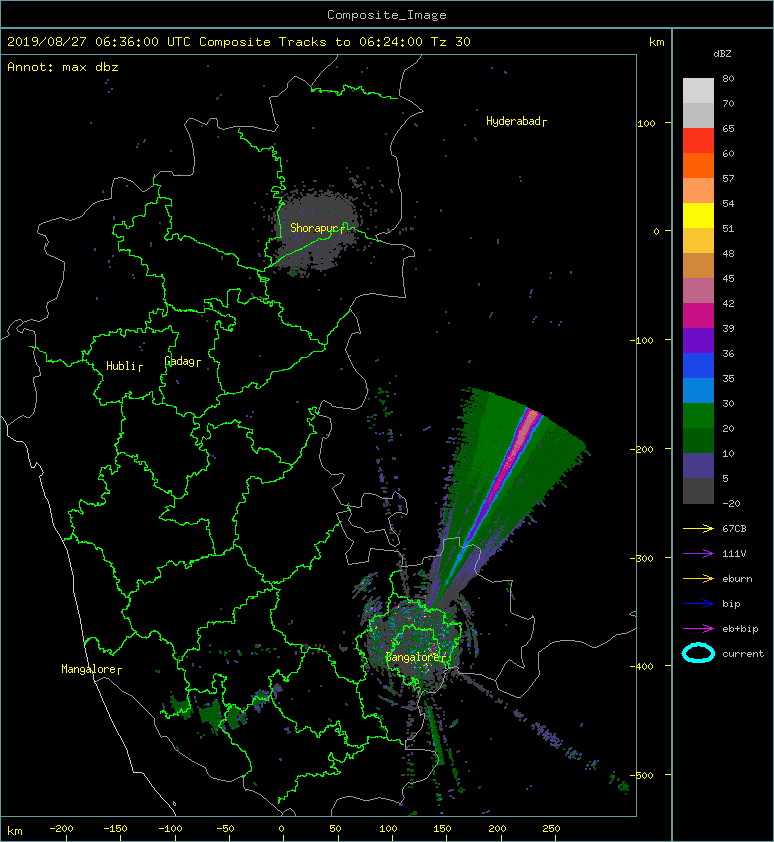Screen dimensions: 774x842
Task: Click the dBZ legend heading
Action: pos(722,54)
